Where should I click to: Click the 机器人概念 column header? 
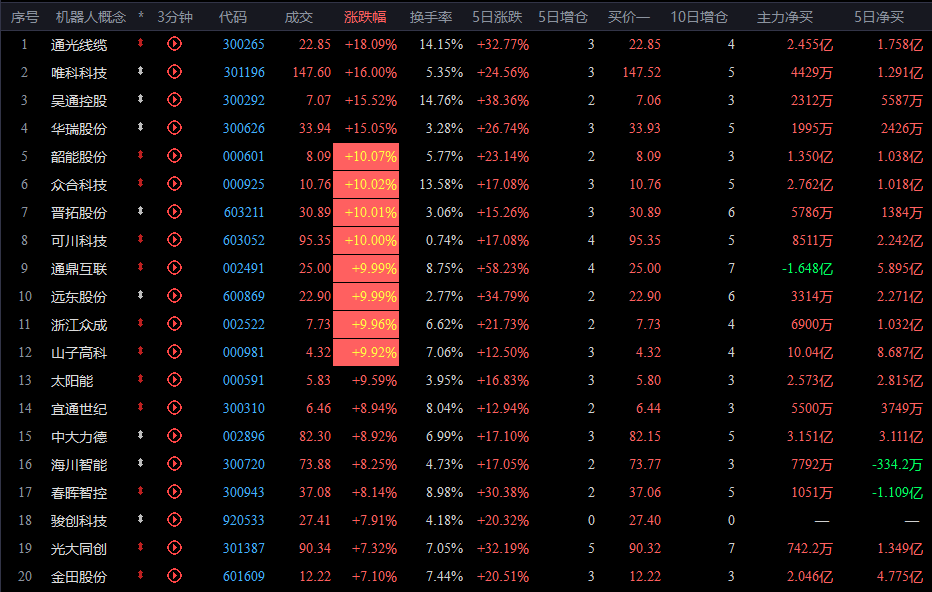click(91, 17)
